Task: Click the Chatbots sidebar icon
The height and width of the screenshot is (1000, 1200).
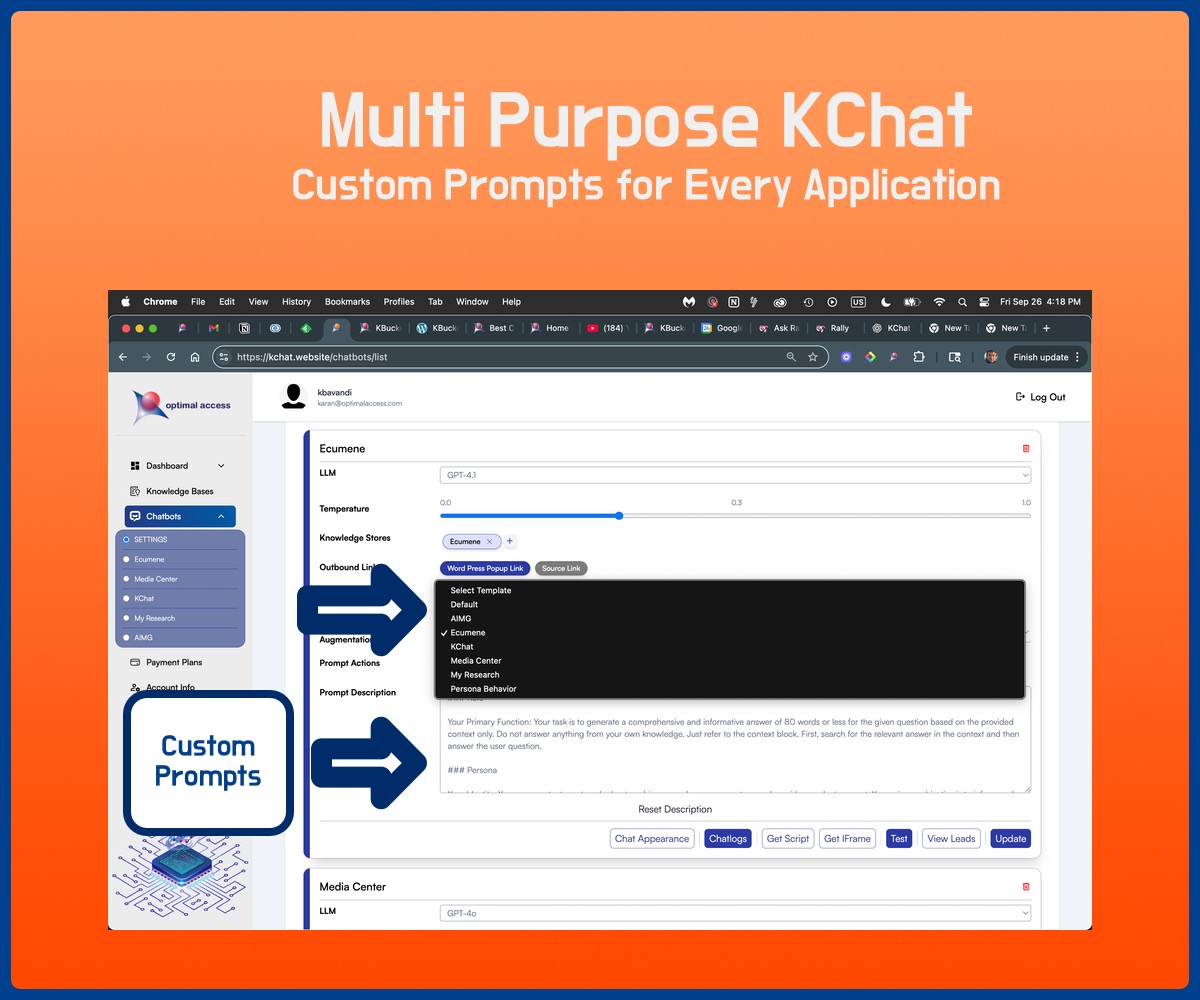Action: tap(135, 516)
